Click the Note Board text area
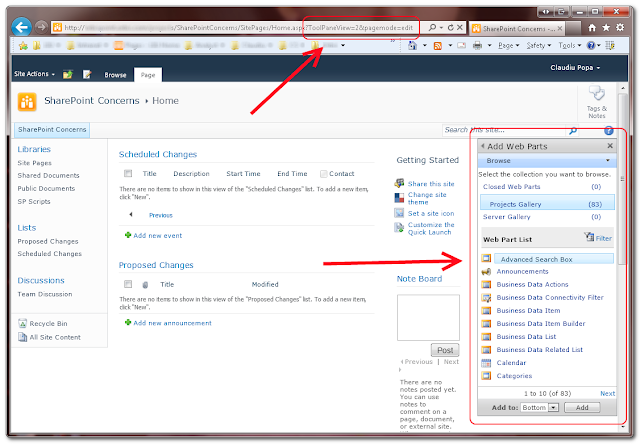 [428, 317]
